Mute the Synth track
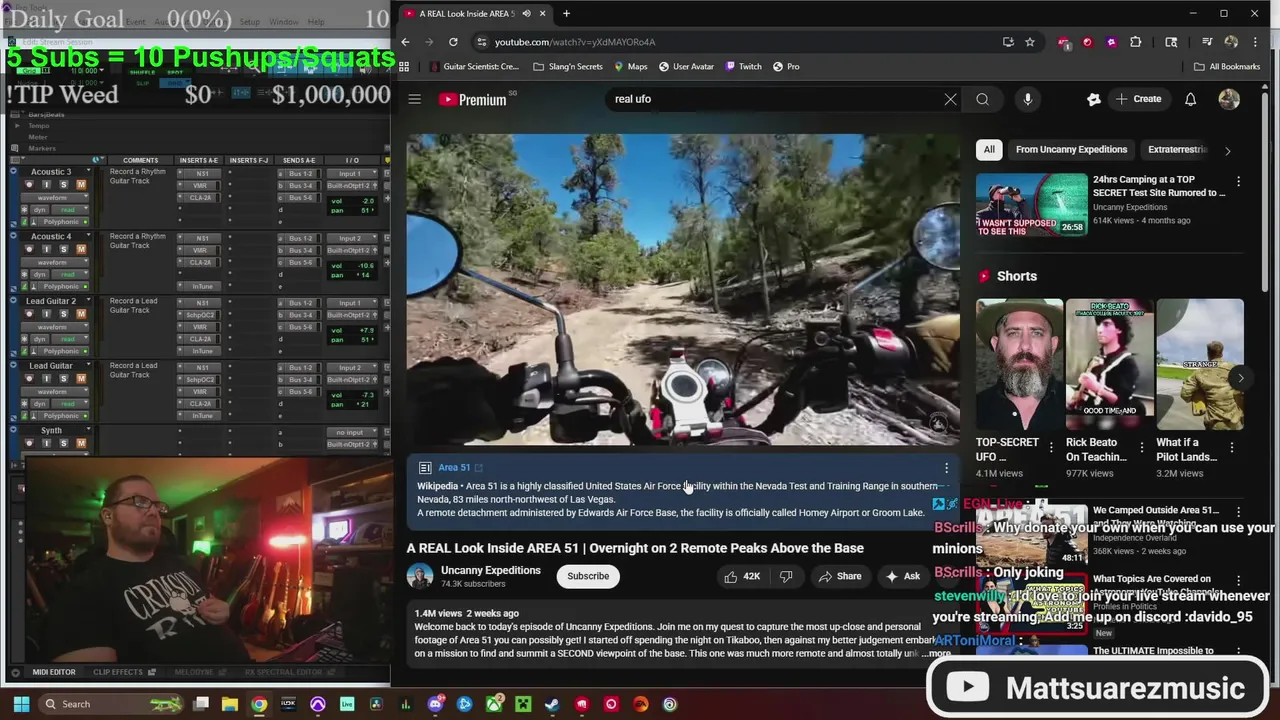The width and height of the screenshot is (1280, 720). tap(81, 443)
